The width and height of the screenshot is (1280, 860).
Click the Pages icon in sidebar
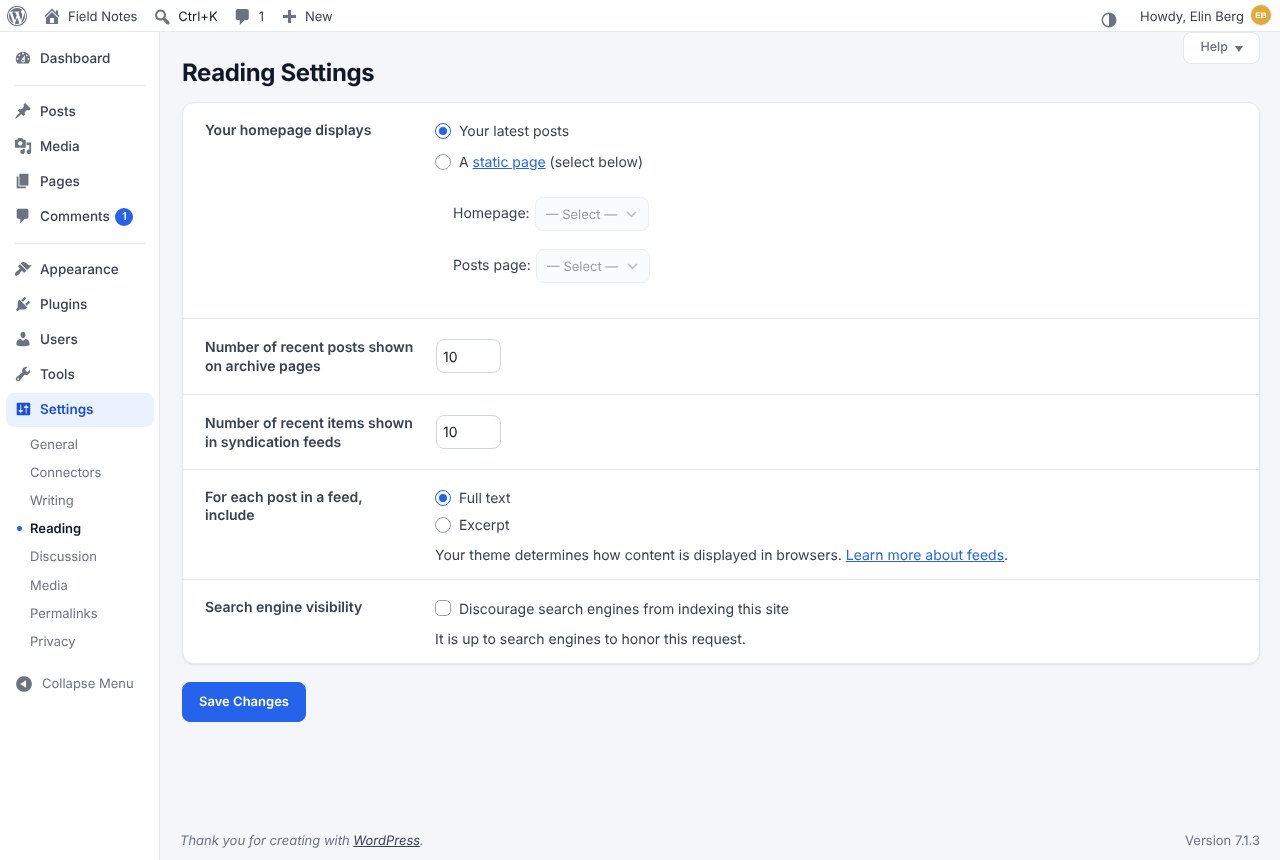pos(23,181)
